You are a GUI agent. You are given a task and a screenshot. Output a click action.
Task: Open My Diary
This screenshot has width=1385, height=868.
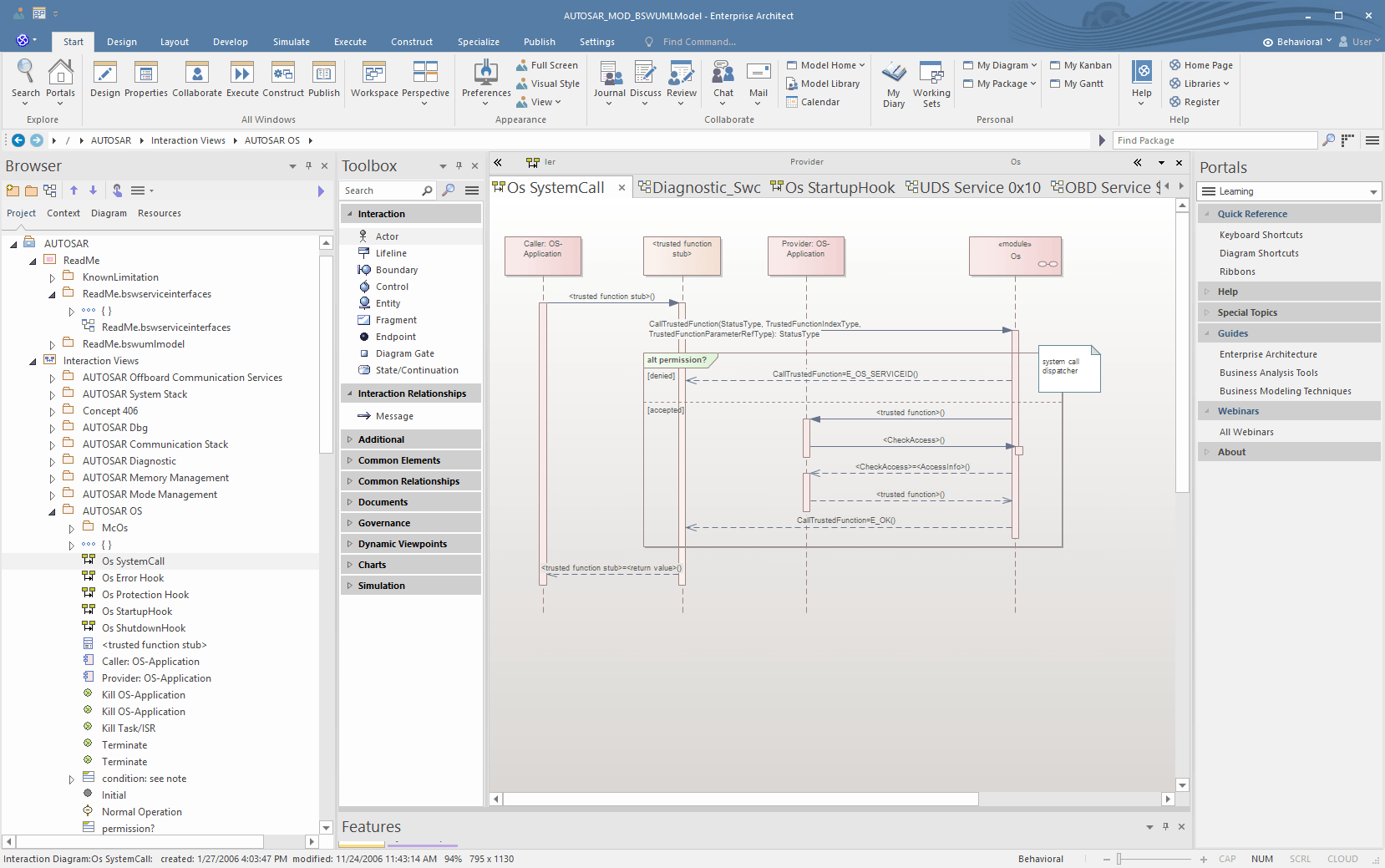[x=894, y=84]
